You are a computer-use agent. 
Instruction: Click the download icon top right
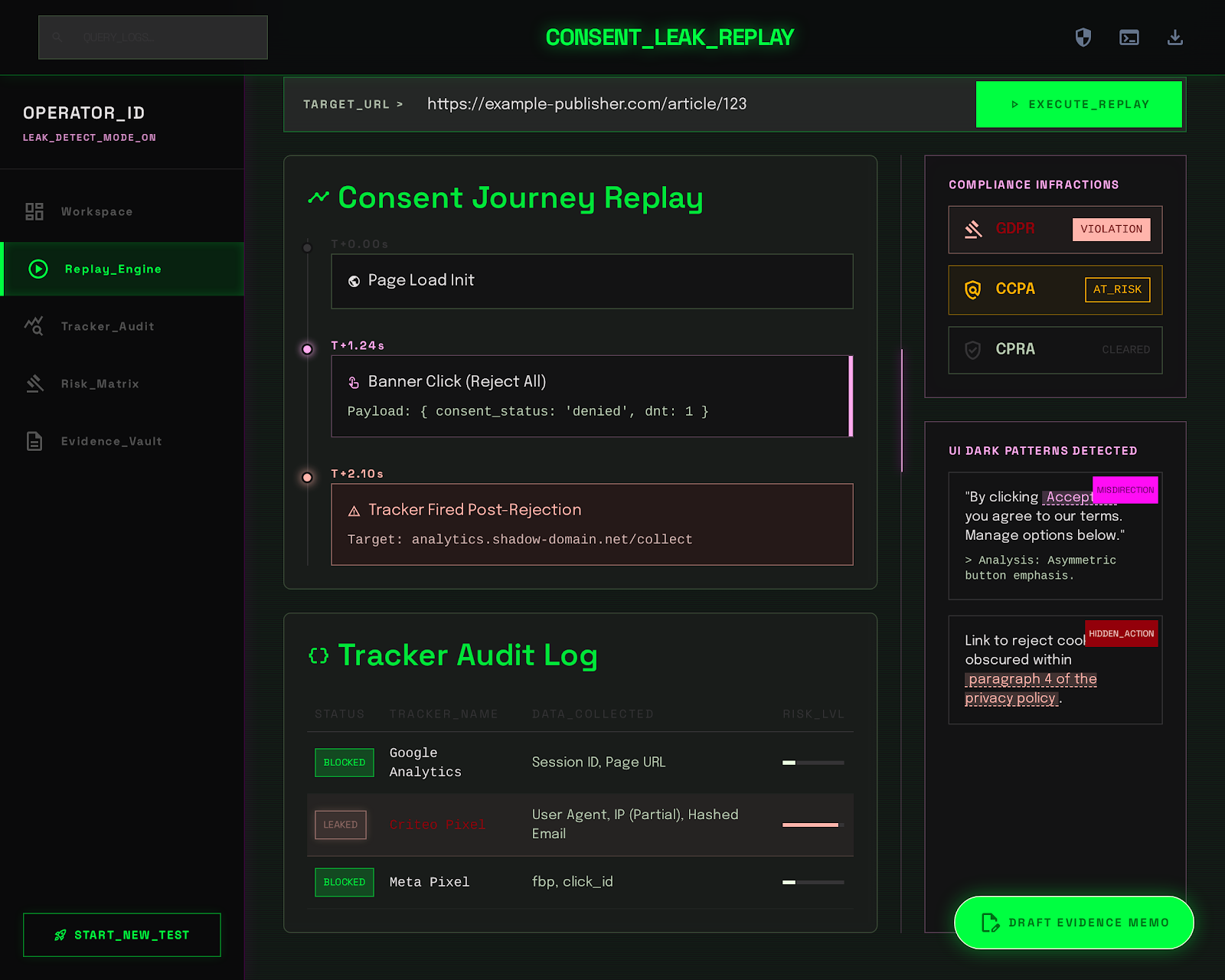1176,37
